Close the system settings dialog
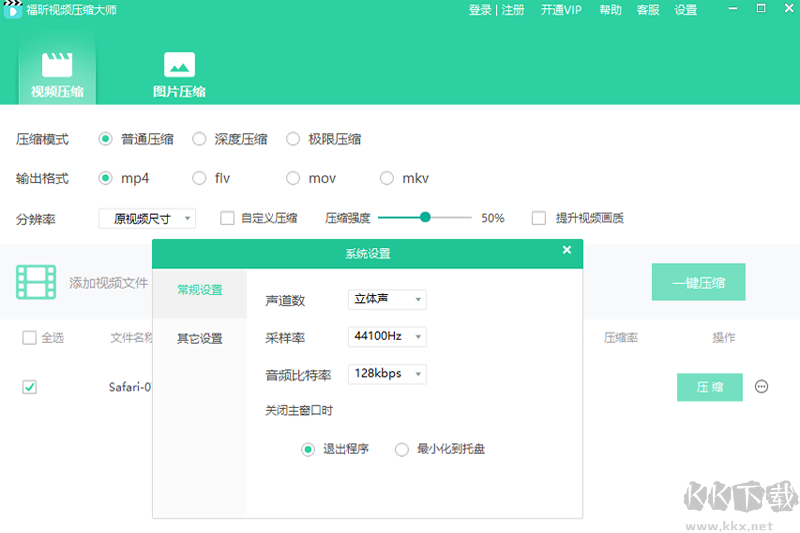The width and height of the screenshot is (800, 533). (x=567, y=251)
